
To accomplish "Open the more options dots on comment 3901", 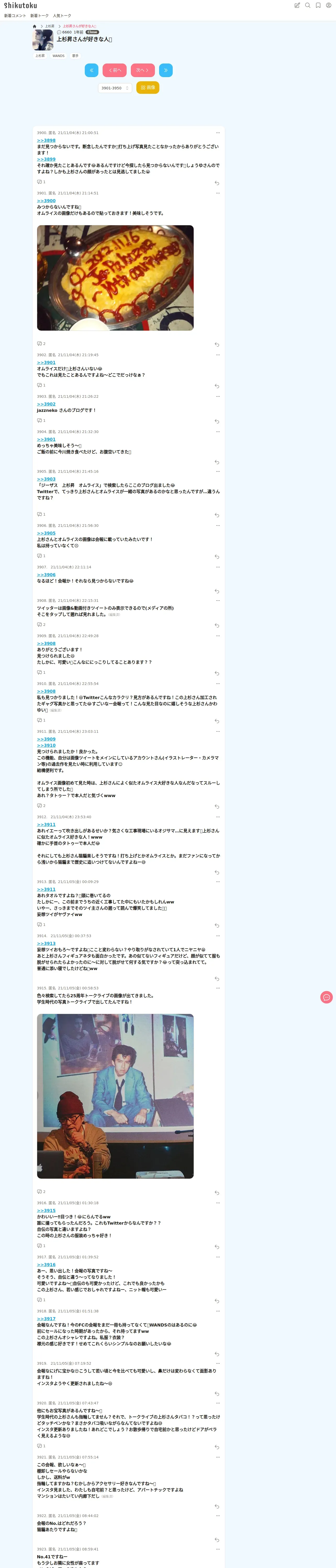I will coord(218,193).
